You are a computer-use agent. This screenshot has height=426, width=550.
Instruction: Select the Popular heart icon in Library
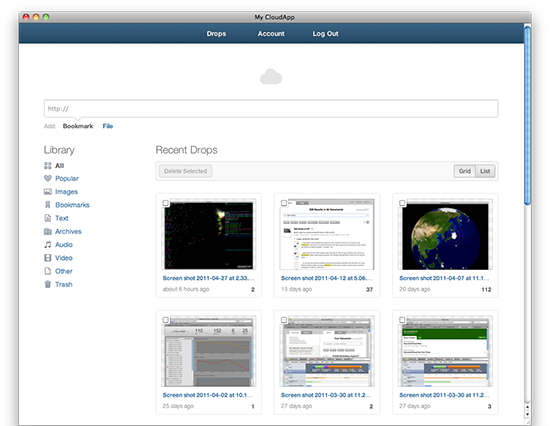(48, 178)
